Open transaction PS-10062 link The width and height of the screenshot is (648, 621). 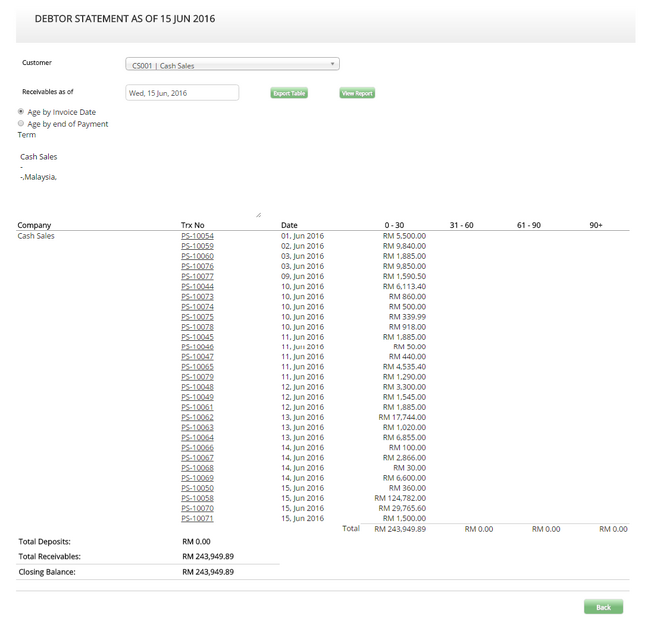[197, 417]
